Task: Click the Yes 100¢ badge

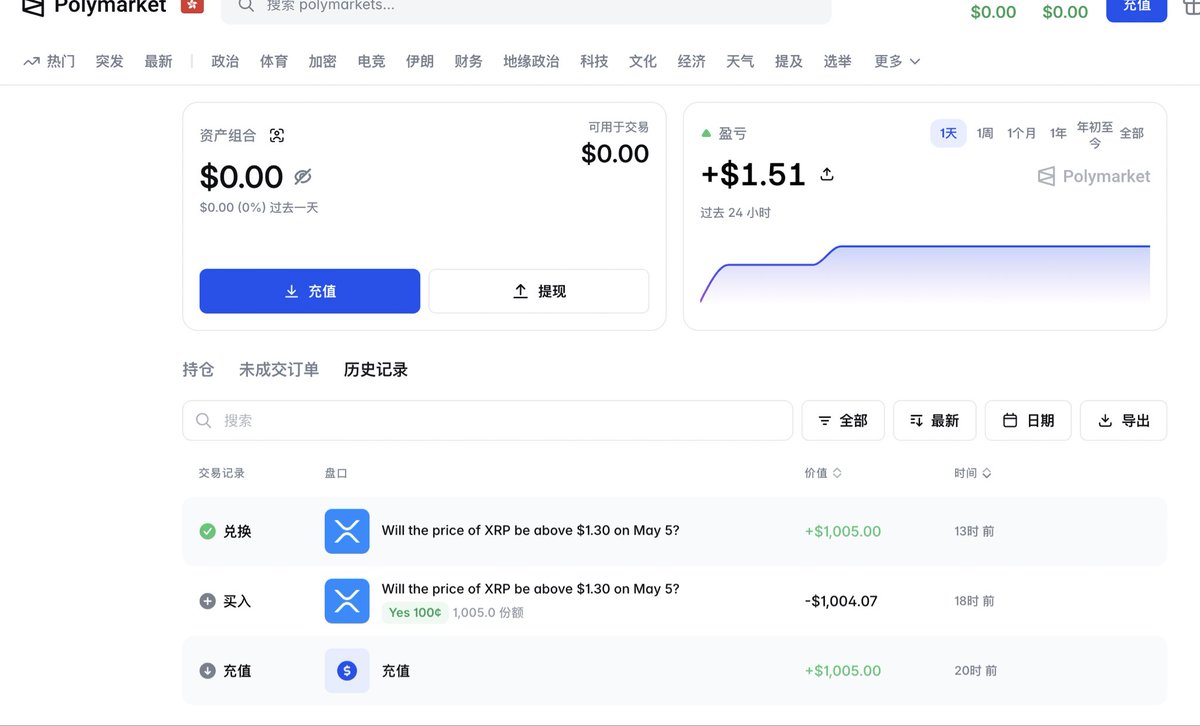Action: 413,612
